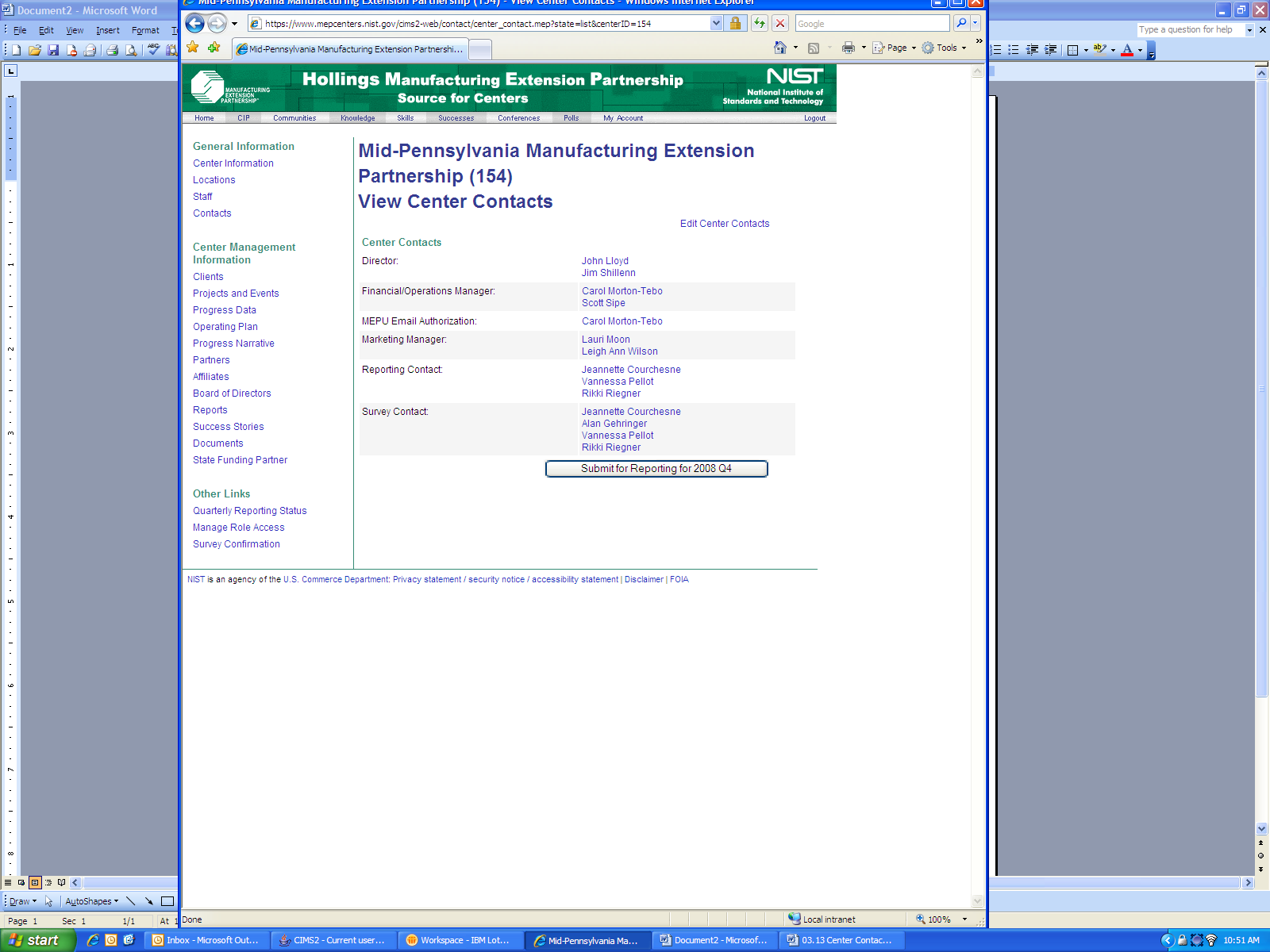Click the security lock icon in address bar

coord(735,24)
